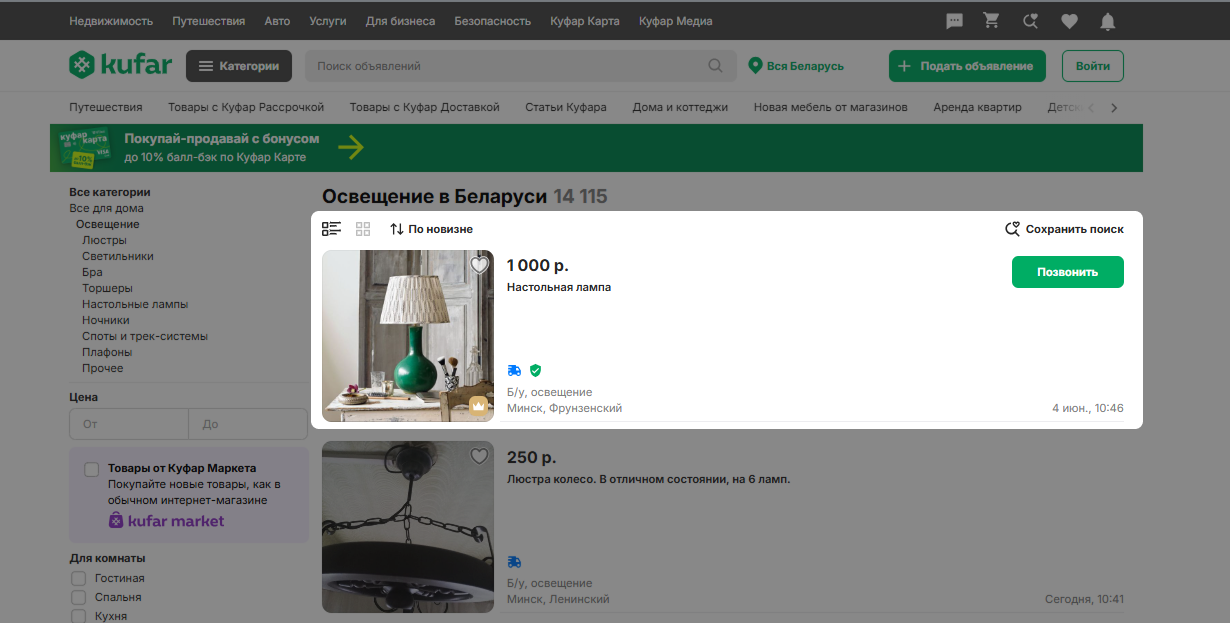Open Авто in top menu
1230x623 pixels.
[277, 21]
